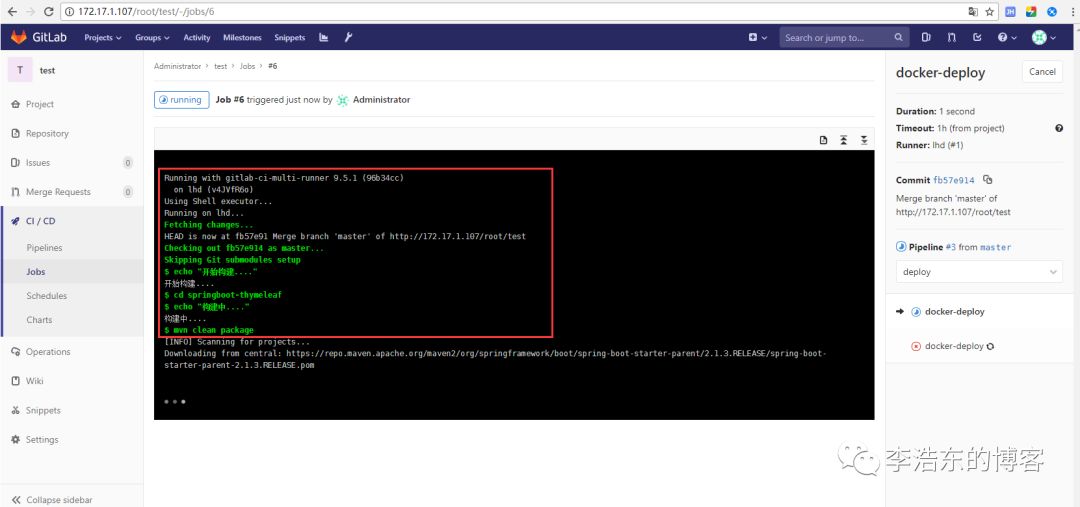Open the Administrator user link by avatar
Image resolution: width=1080 pixels, height=507 pixels.
click(382, 100)
